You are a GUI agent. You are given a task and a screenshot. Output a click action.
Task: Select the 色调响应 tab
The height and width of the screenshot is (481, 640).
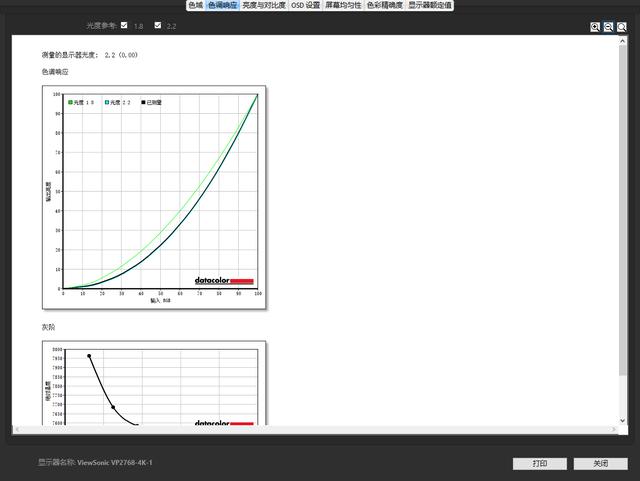tap(222, 5)
